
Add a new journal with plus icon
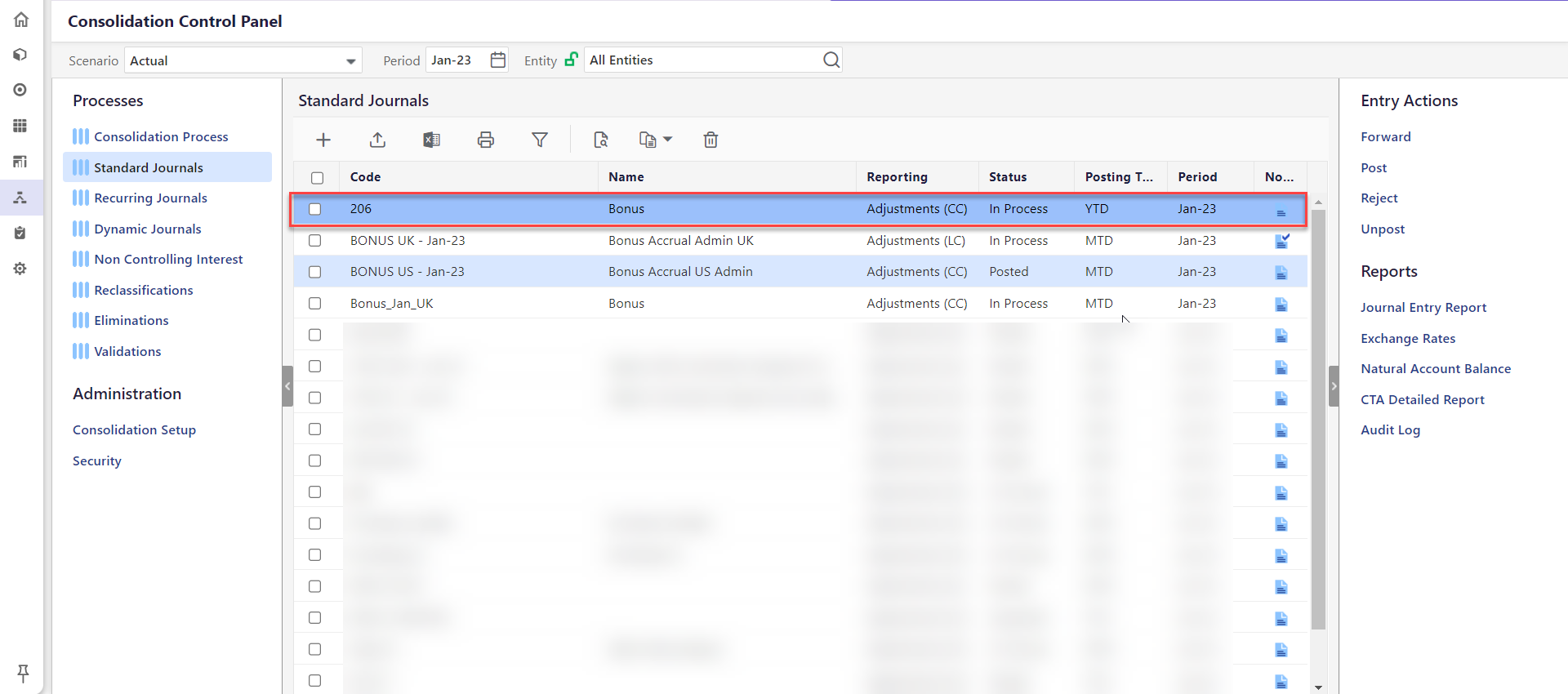pyautogui.click(x=323, y=140)
